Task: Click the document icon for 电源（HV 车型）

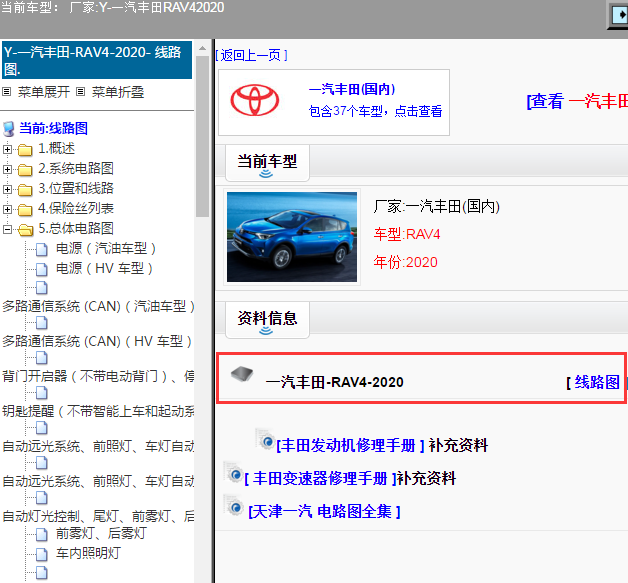Action: coord(42,269)
